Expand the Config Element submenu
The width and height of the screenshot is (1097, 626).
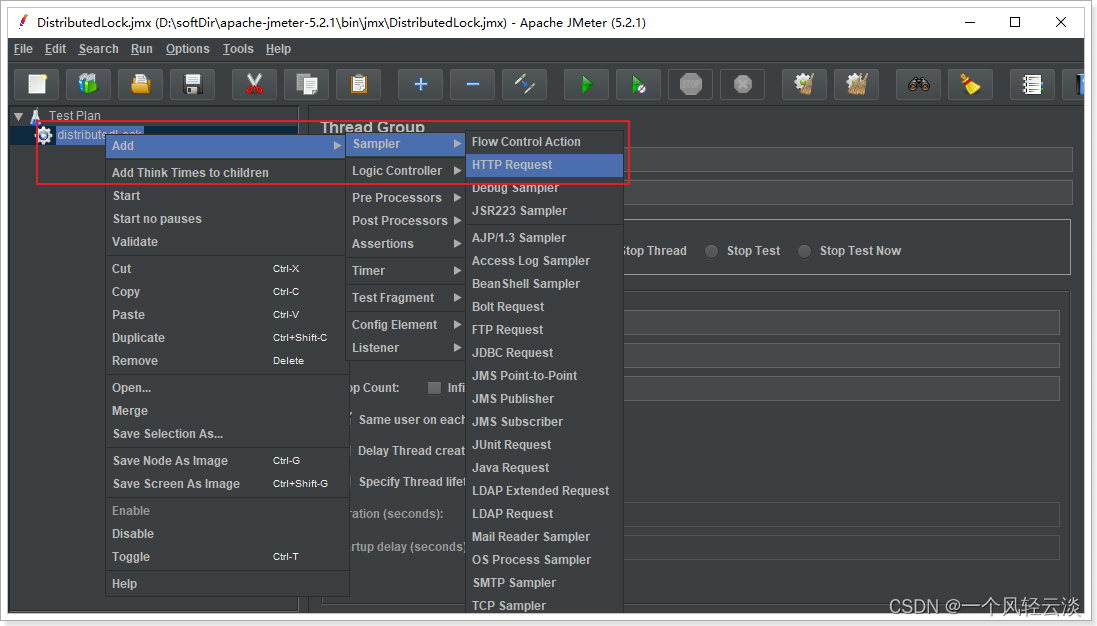406,325
